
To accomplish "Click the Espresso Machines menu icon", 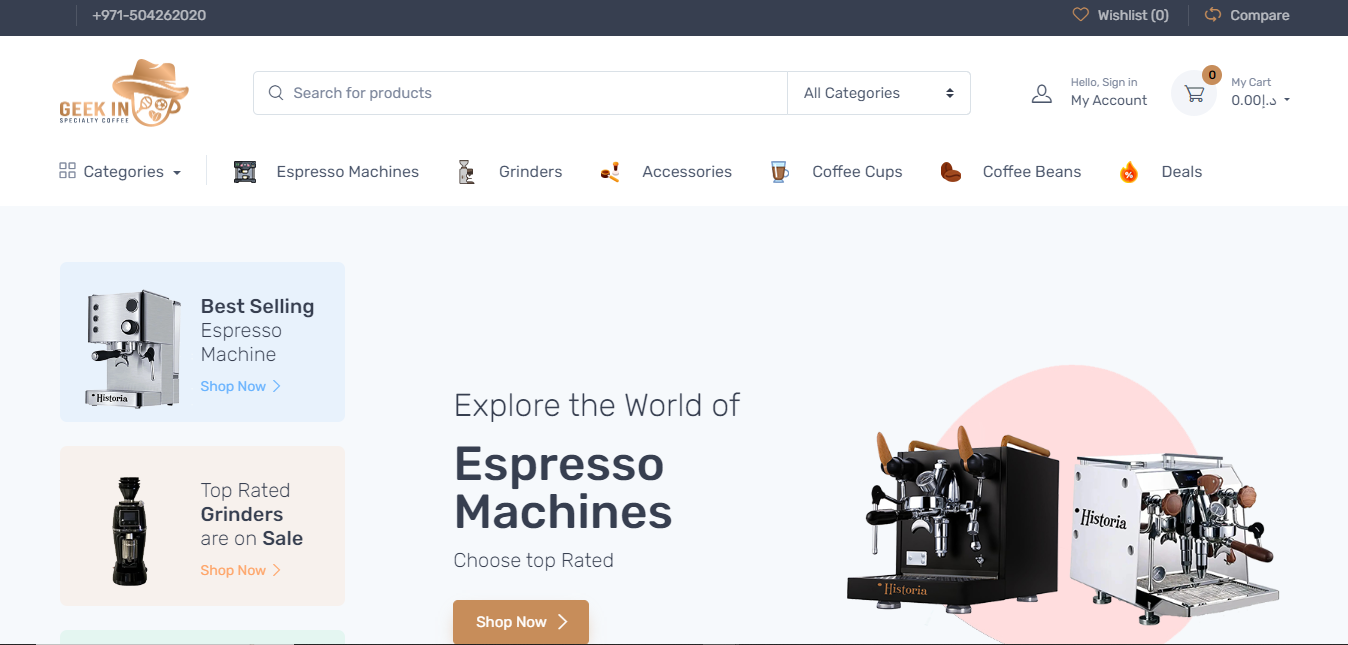I will click(x=245, y=172).
